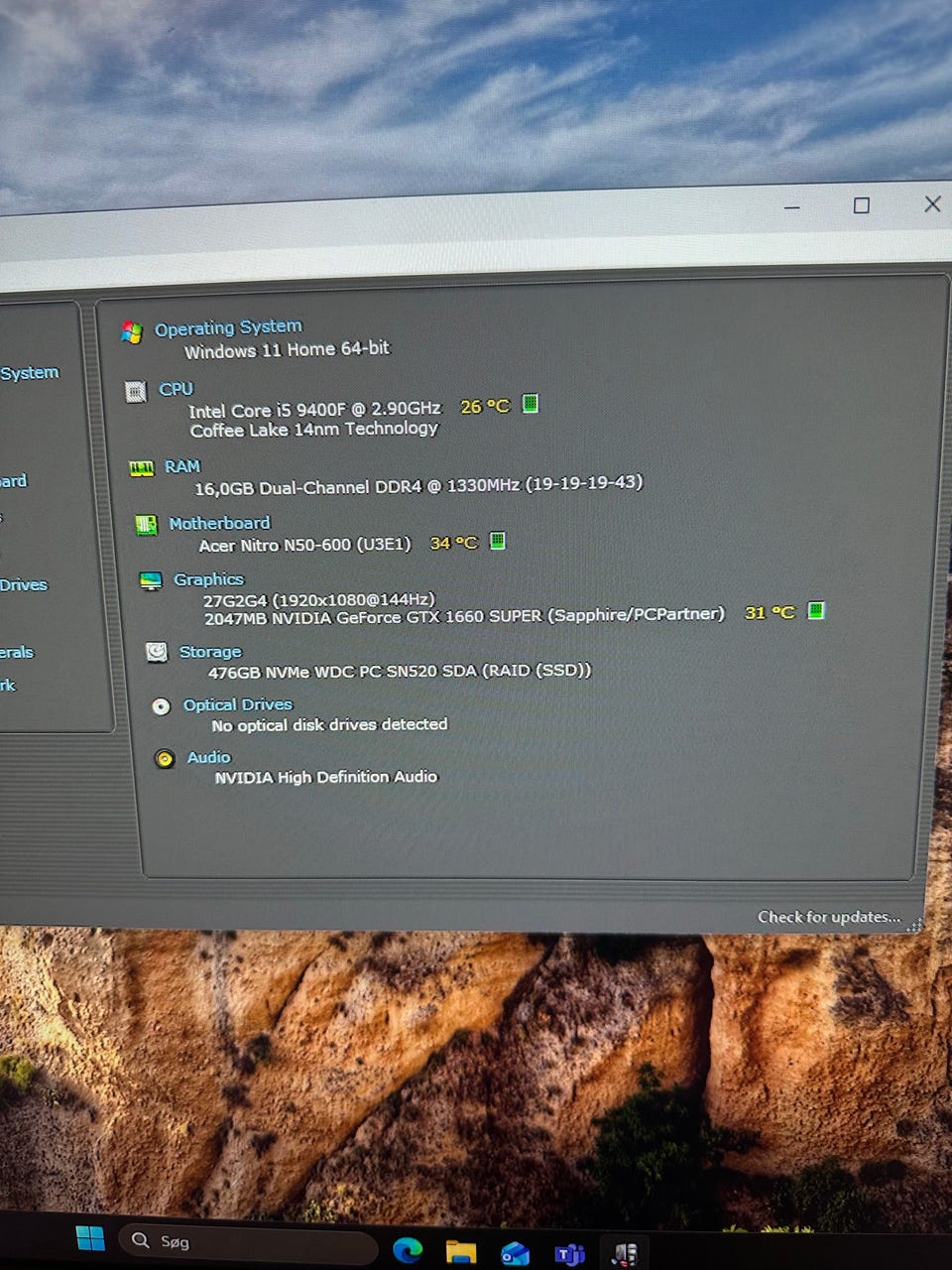Open Outlook from the taskbar
This screenshot has width=952, height=1270.
[x=515, y=1254]
